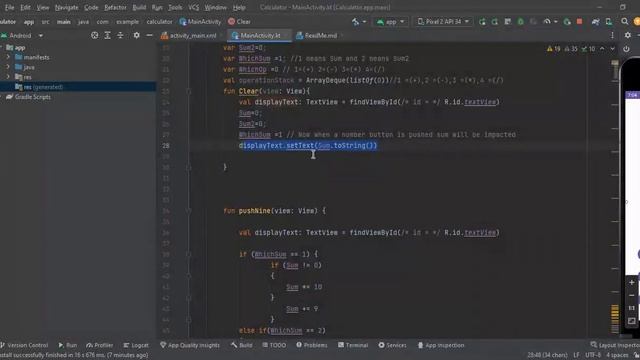The width and height of the screenshot is (640, 360).
Task: Expand the java folder
Action: (x=8, y=67)
